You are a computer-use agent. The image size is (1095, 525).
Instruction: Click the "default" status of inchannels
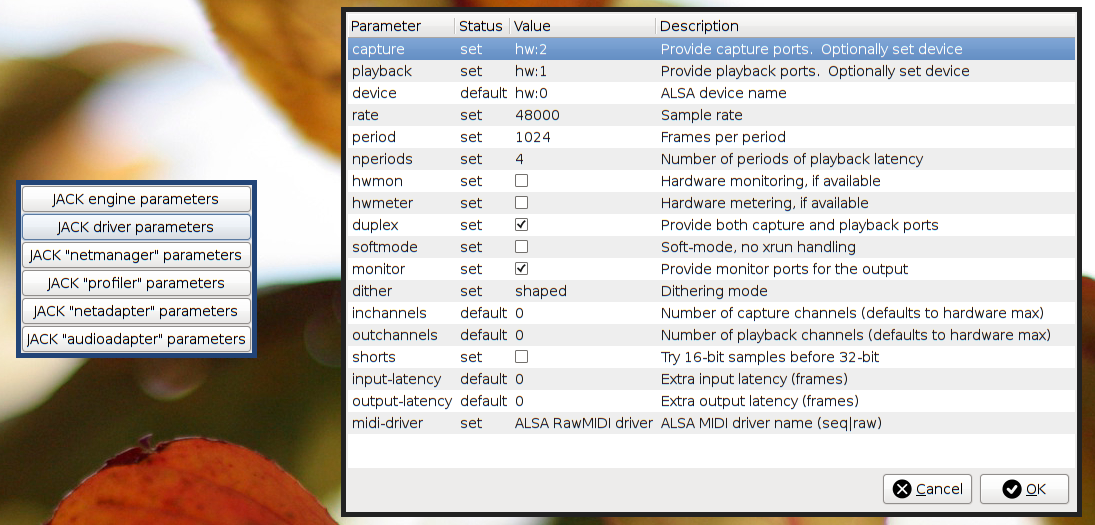click(x=483, y=313)
